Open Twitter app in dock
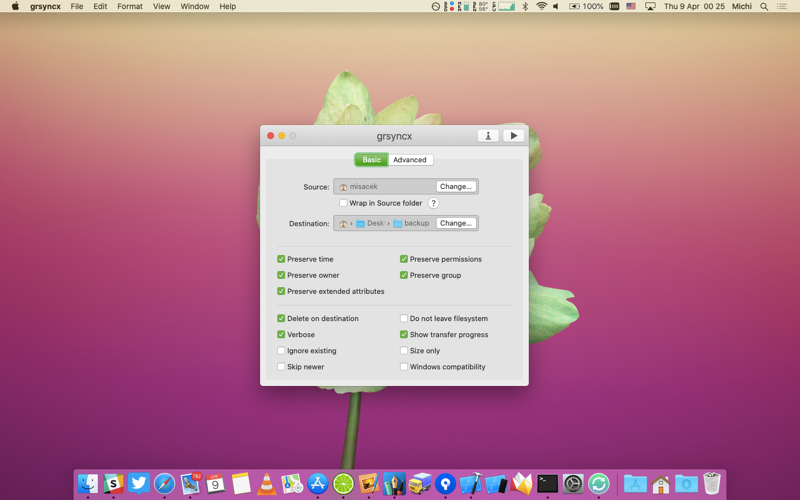 [139, 484]
